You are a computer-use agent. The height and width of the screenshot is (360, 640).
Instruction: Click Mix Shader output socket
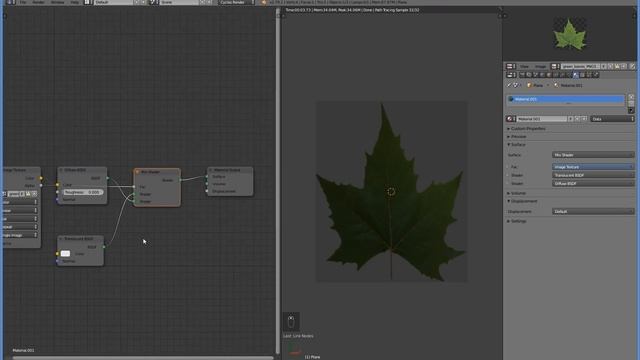coord(180,180)
